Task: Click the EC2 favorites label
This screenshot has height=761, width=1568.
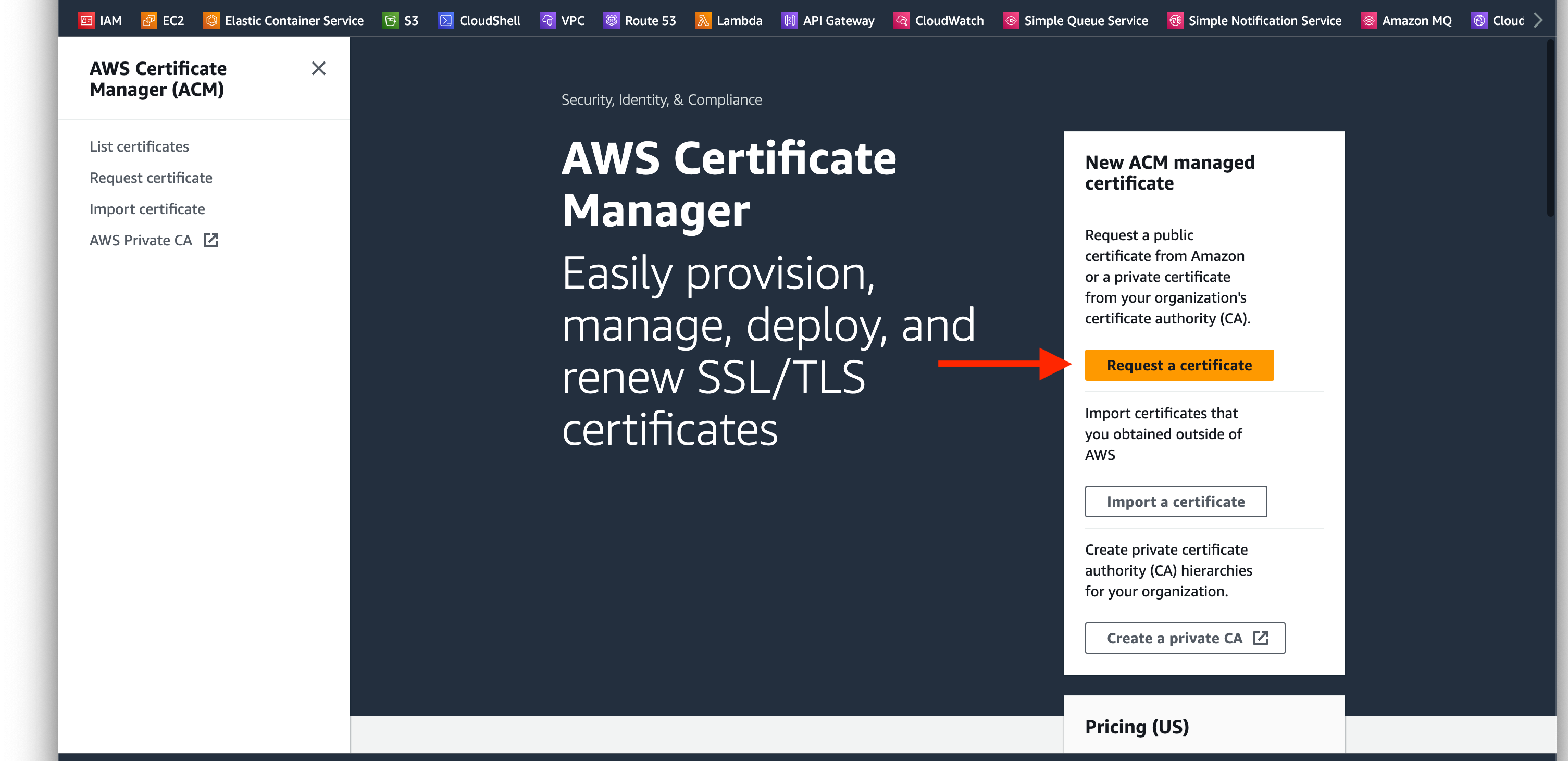Action: [x=173, y=21]
